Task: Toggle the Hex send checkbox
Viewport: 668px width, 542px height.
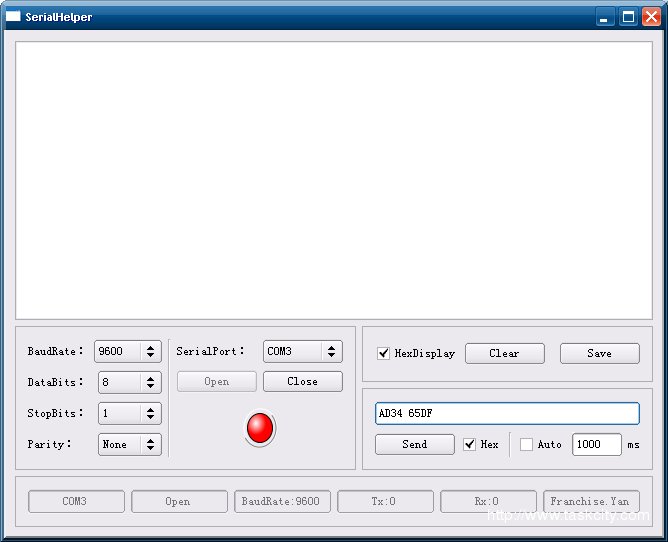Action: (x=470, y=444)
